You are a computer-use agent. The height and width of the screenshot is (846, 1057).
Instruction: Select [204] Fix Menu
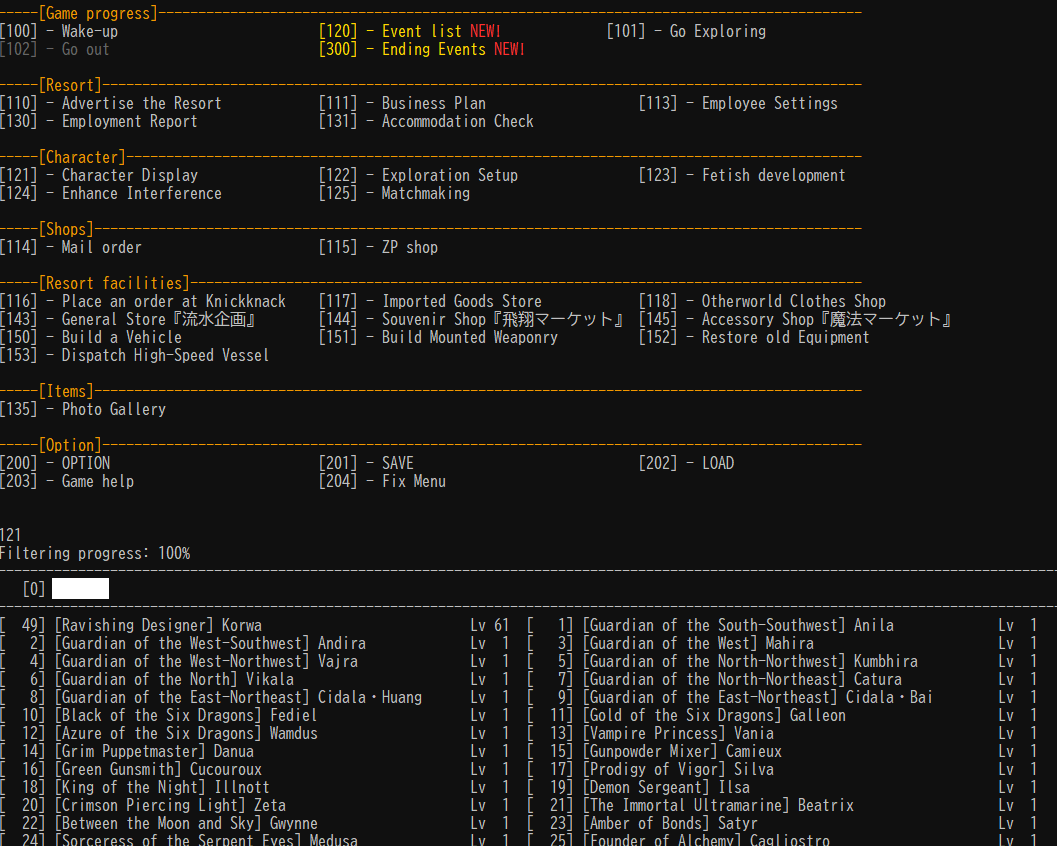(382, 481)
